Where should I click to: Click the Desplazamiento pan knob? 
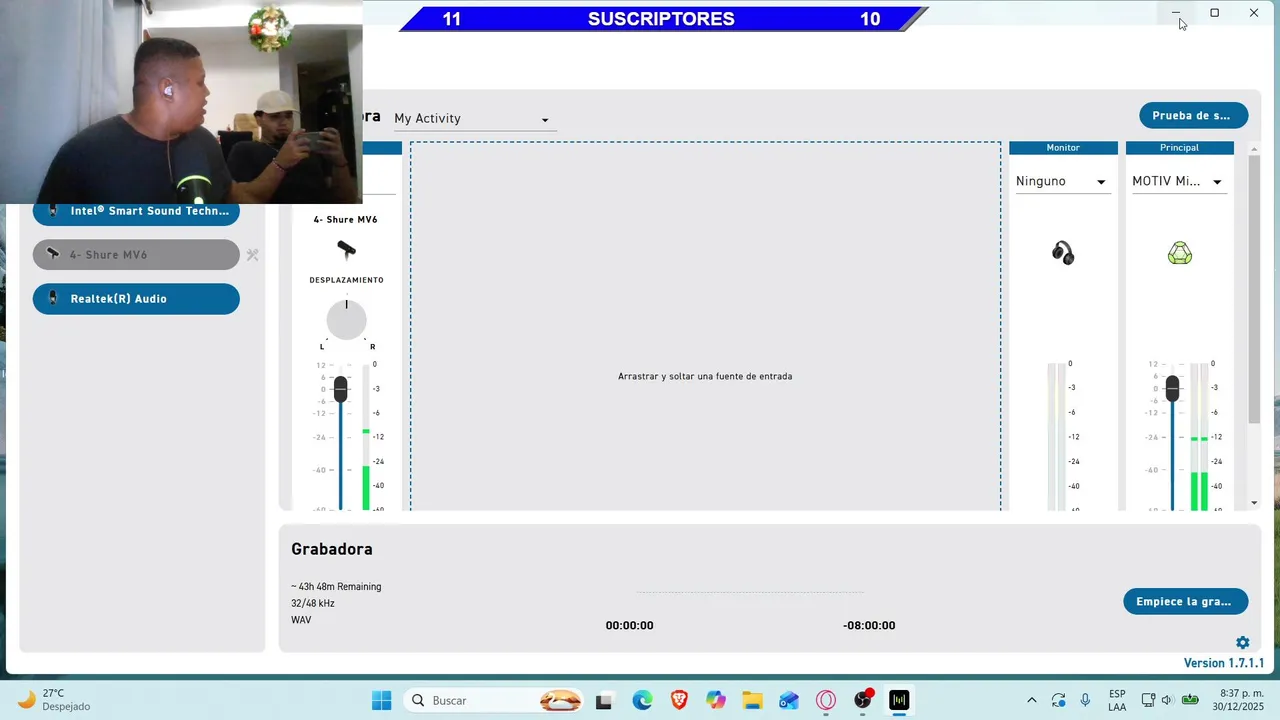point(346,320)
